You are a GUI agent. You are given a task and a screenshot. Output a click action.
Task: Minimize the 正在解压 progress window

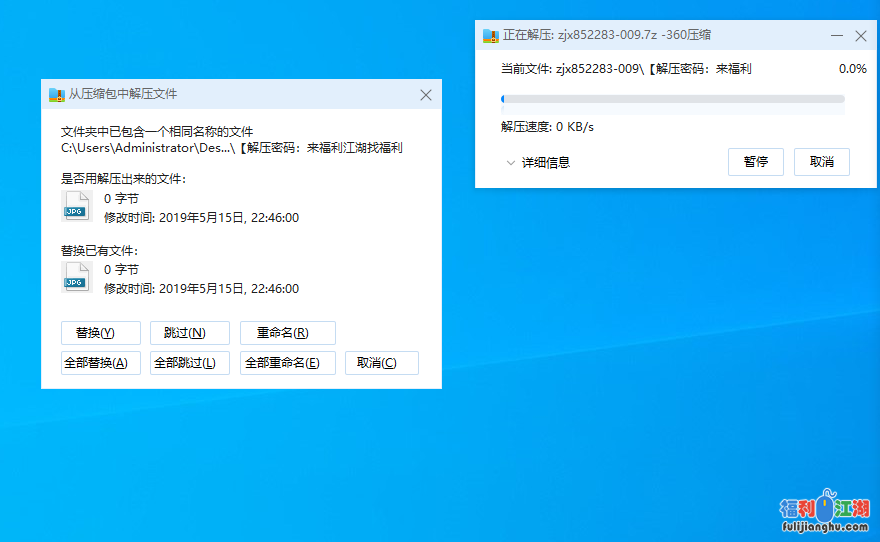click(837, 36)
